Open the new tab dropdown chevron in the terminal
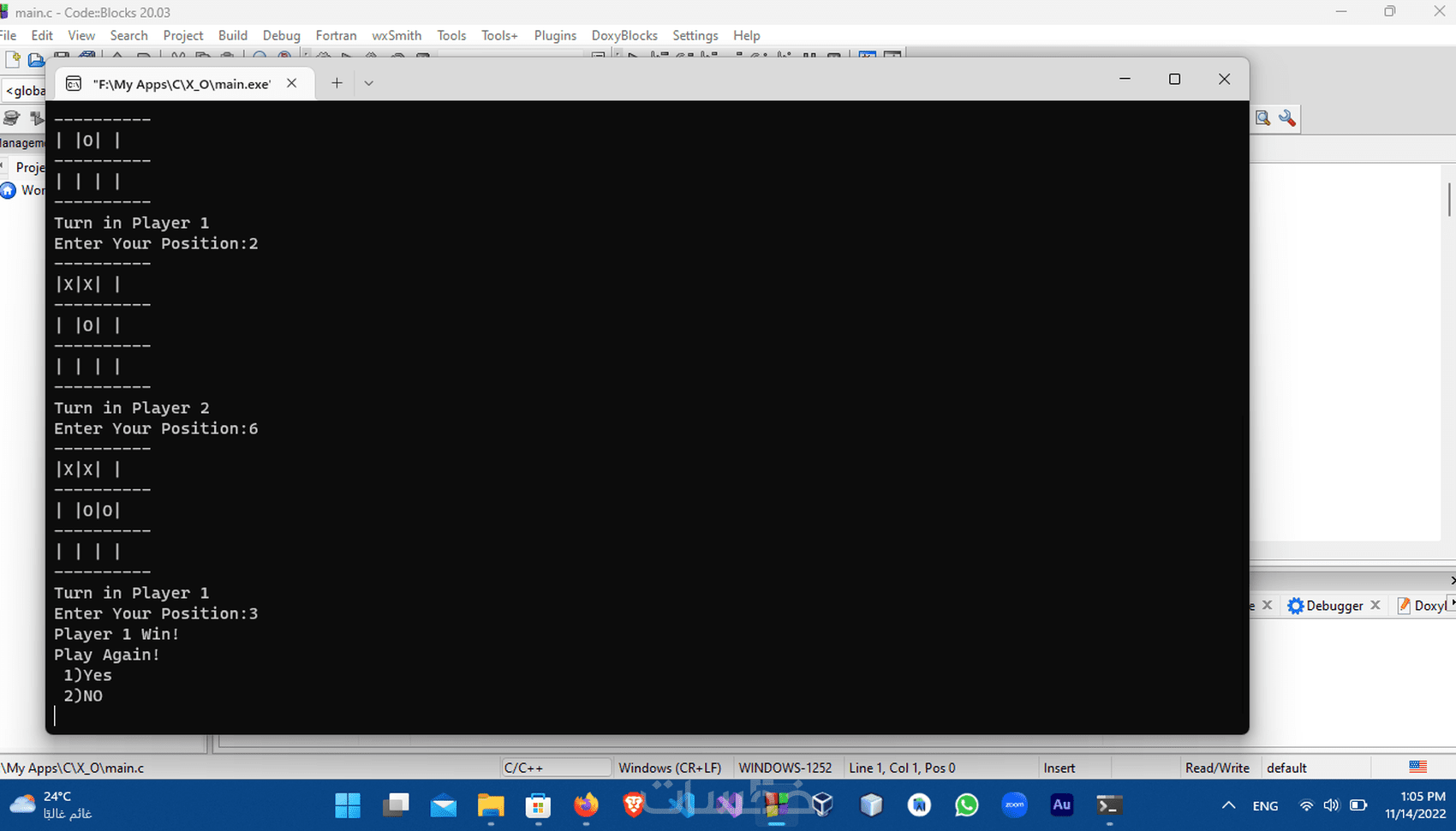1456x831 pixels. click(x=368, y=83)
